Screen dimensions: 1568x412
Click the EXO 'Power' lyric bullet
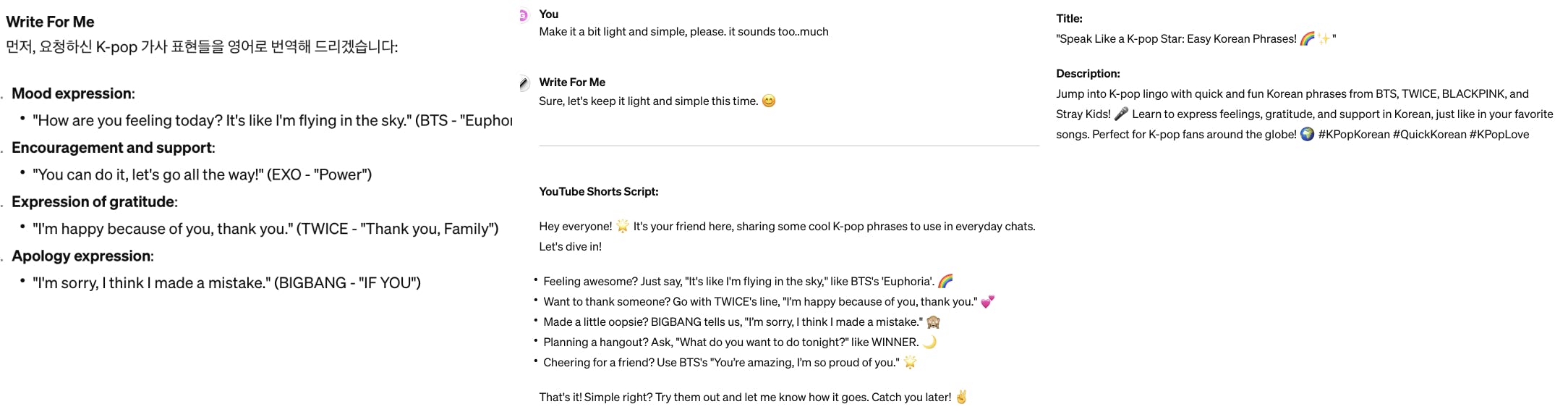tap(202, 175)
